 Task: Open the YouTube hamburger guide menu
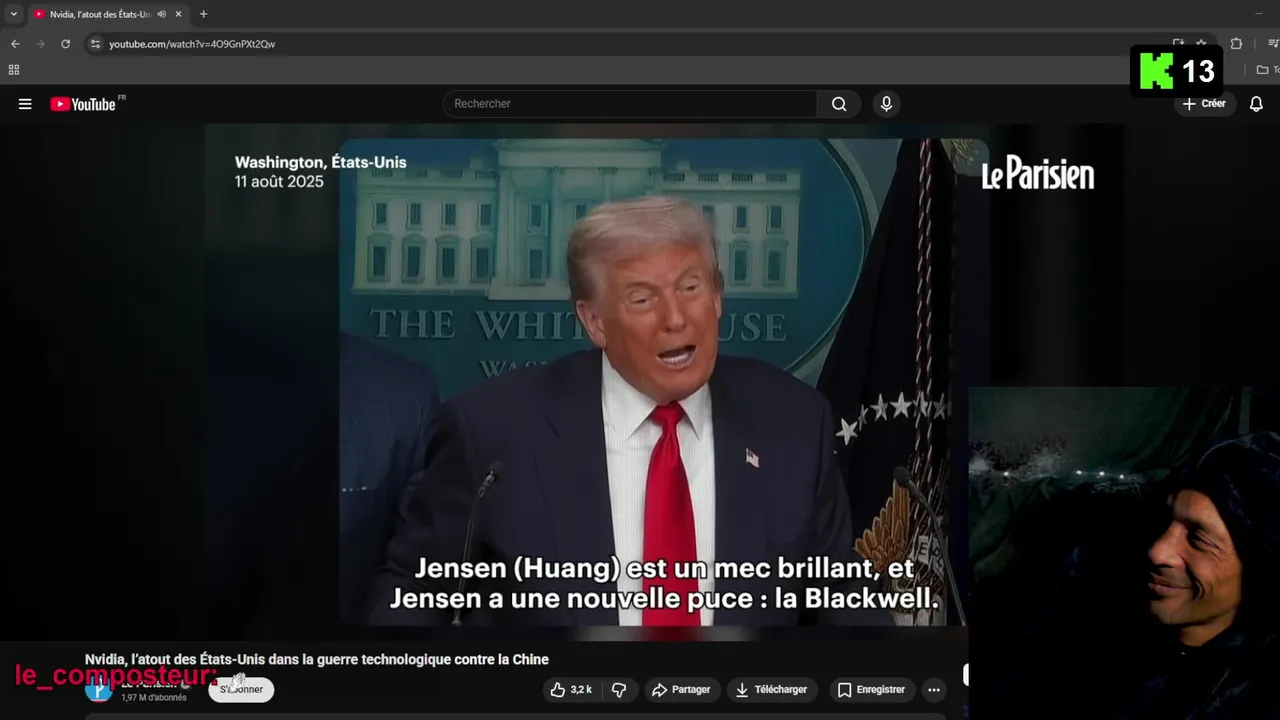pos(25,104)
